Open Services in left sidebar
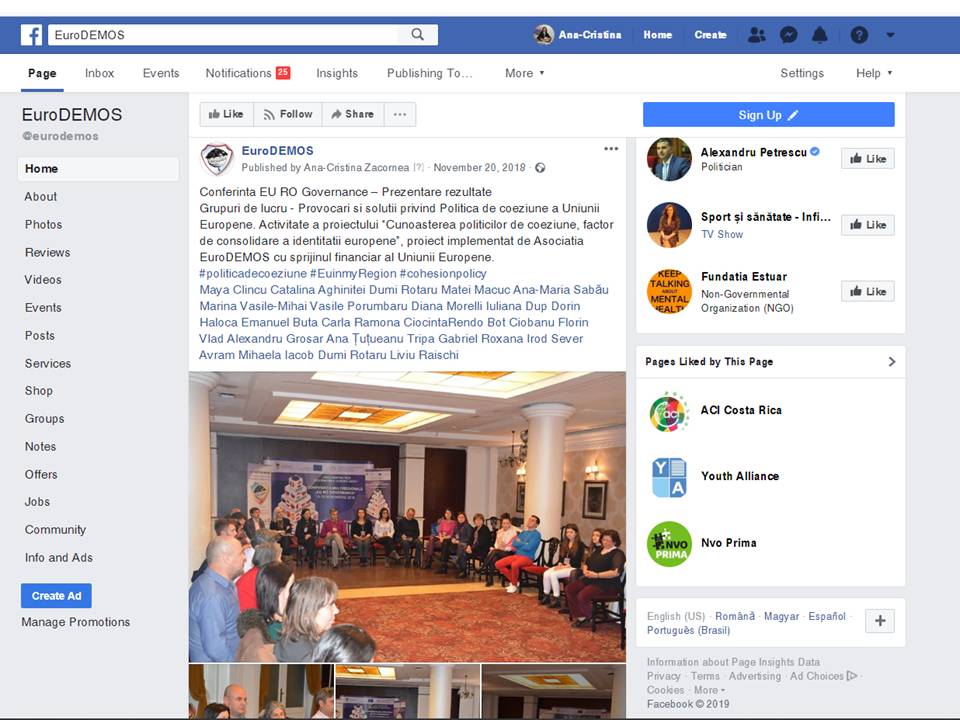The image size is (960, 720). click(48, 364)
